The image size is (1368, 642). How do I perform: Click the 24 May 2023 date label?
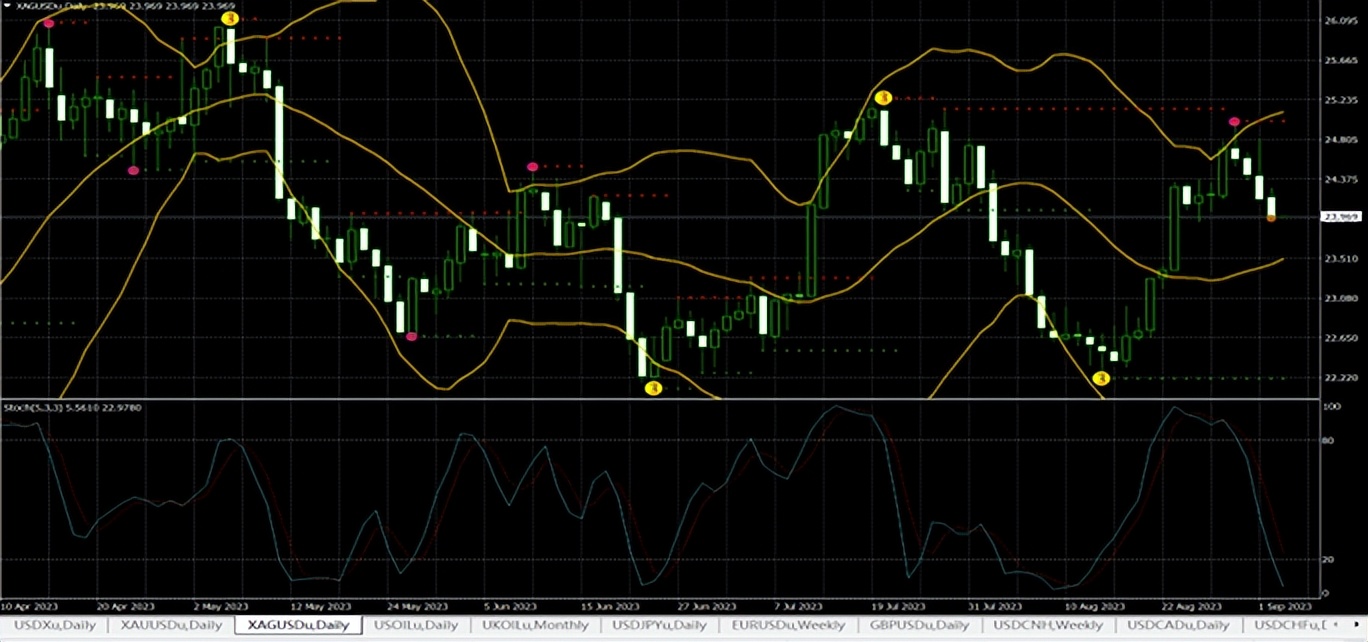(420, 607)
